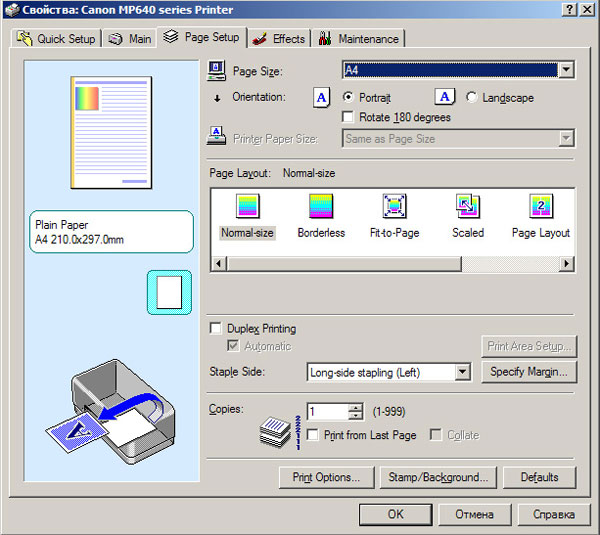Open the Effects tab
This screenshot has width=600, height=535.
pyautogui.click(x=279, y=39)
